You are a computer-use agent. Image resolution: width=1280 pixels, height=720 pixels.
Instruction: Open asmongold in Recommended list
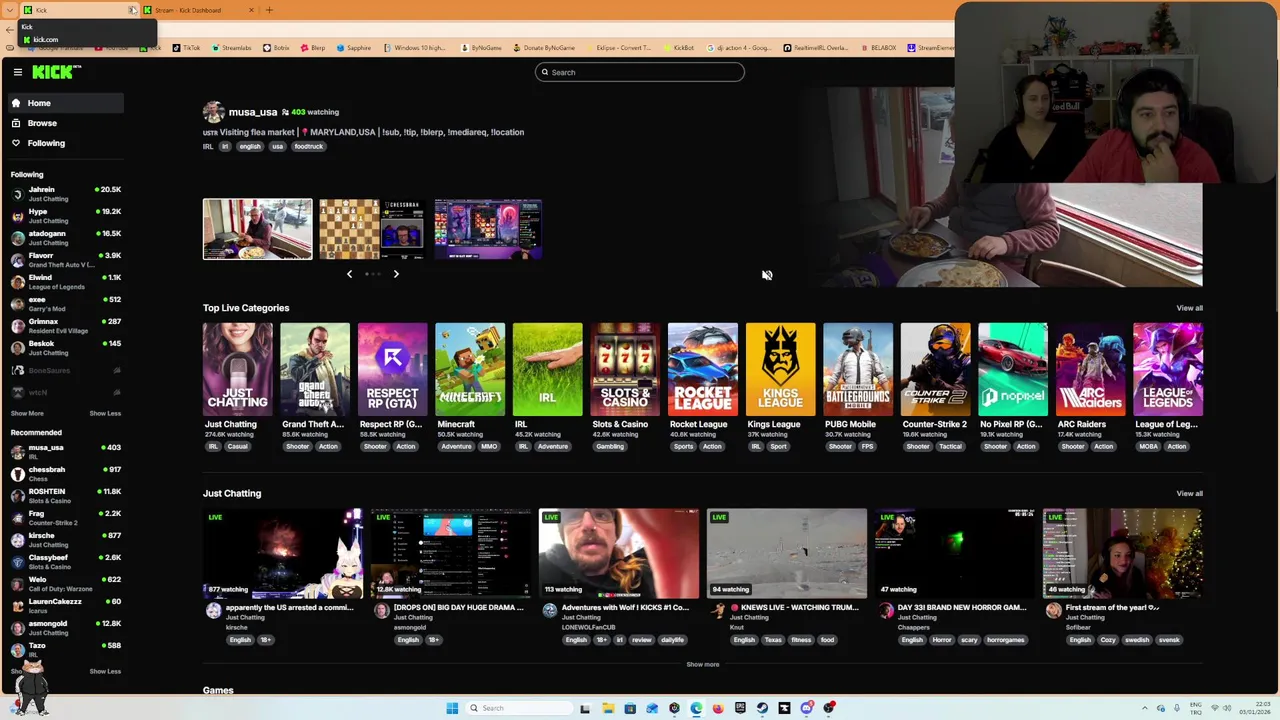coord(65,627)
